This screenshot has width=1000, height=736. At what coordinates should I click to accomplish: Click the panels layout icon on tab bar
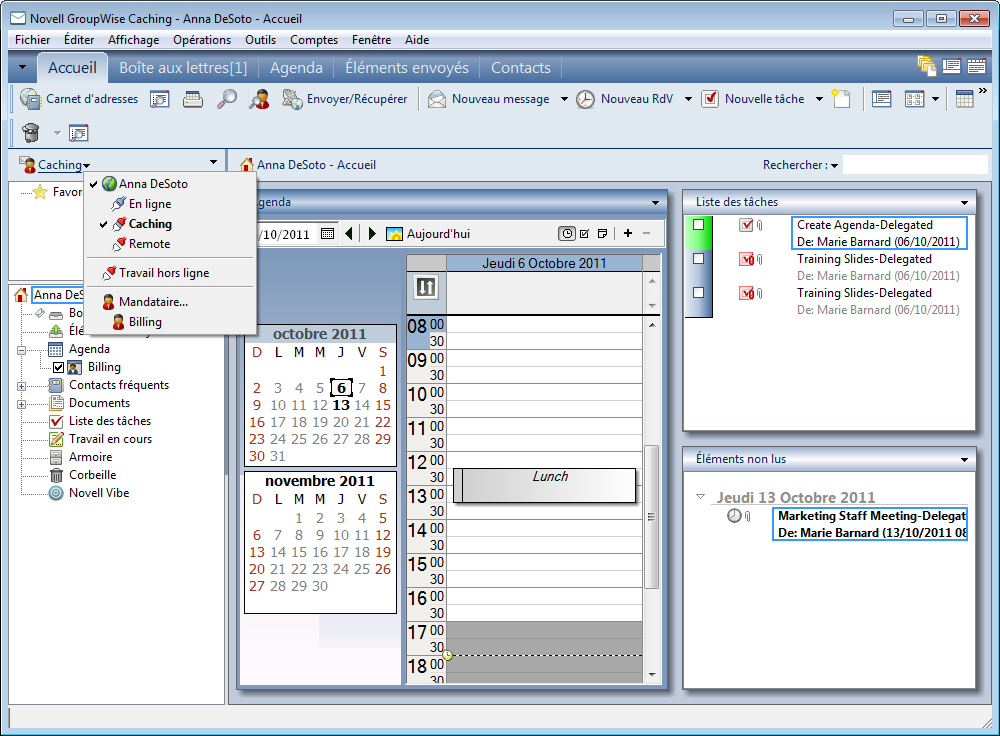tap(952, 66)
